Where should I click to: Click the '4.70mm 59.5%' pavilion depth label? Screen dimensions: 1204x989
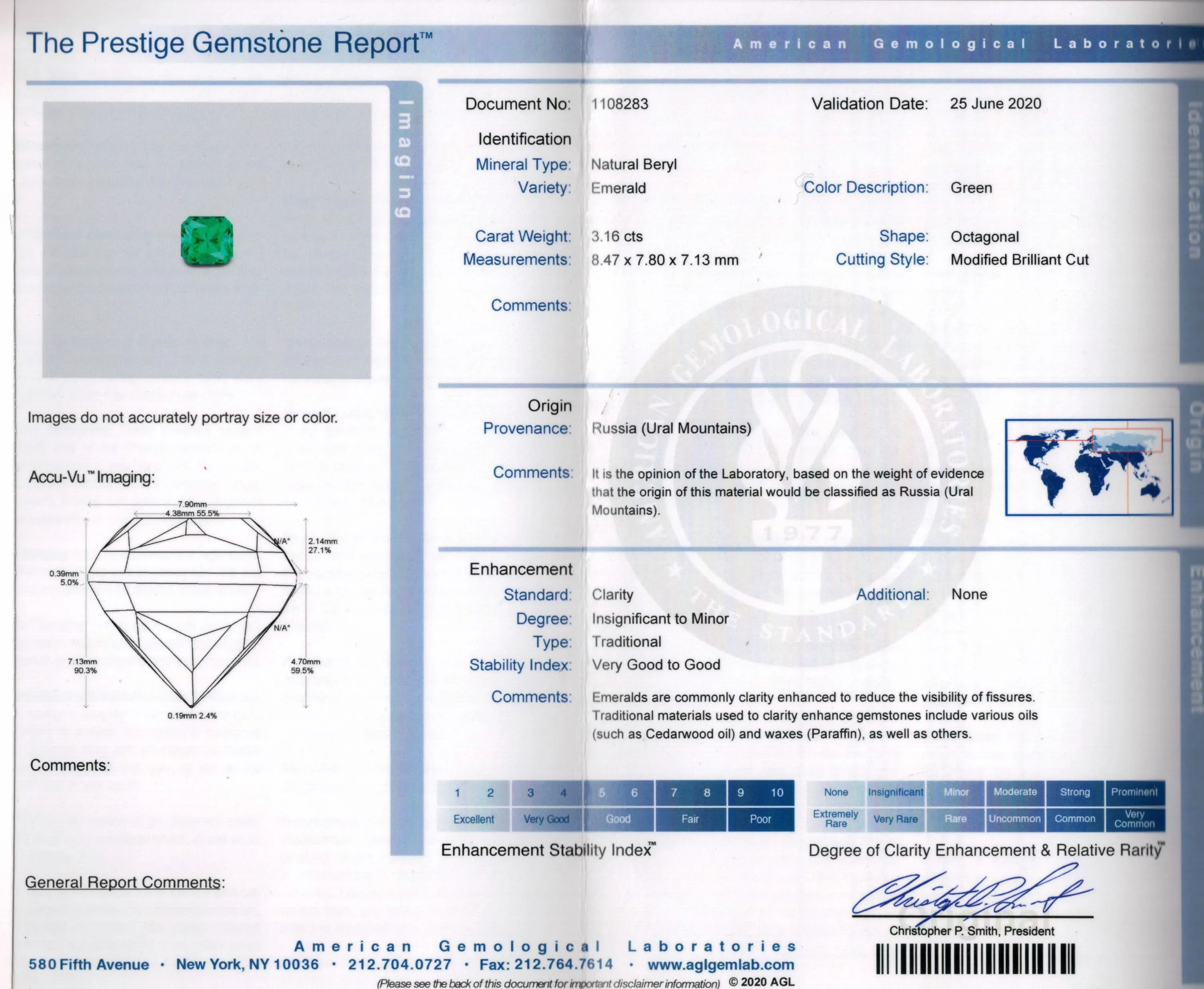[305, 666]
